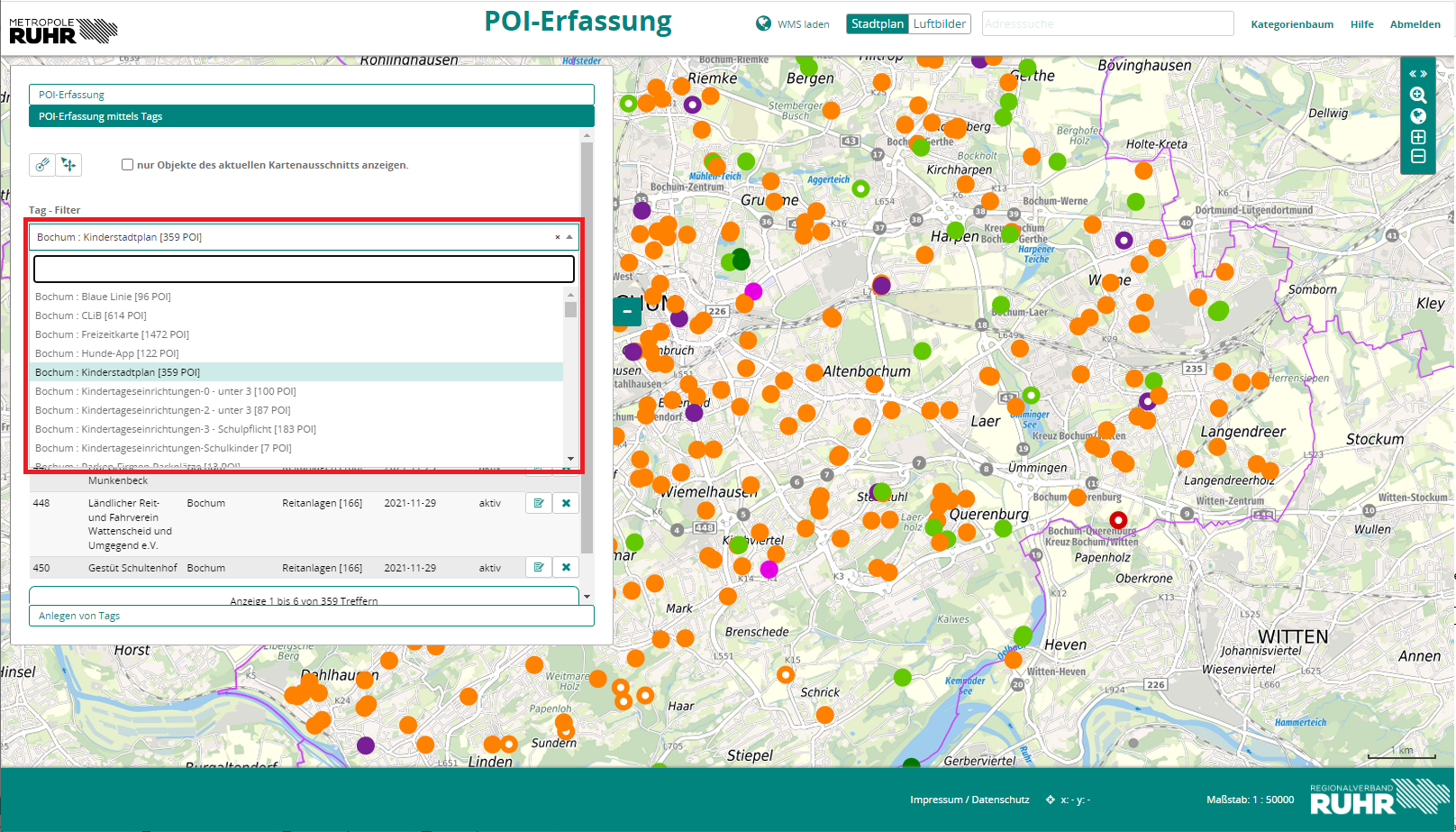Click the side panel scroll-down arrow
1456x832 pixels.
point(587,596)
